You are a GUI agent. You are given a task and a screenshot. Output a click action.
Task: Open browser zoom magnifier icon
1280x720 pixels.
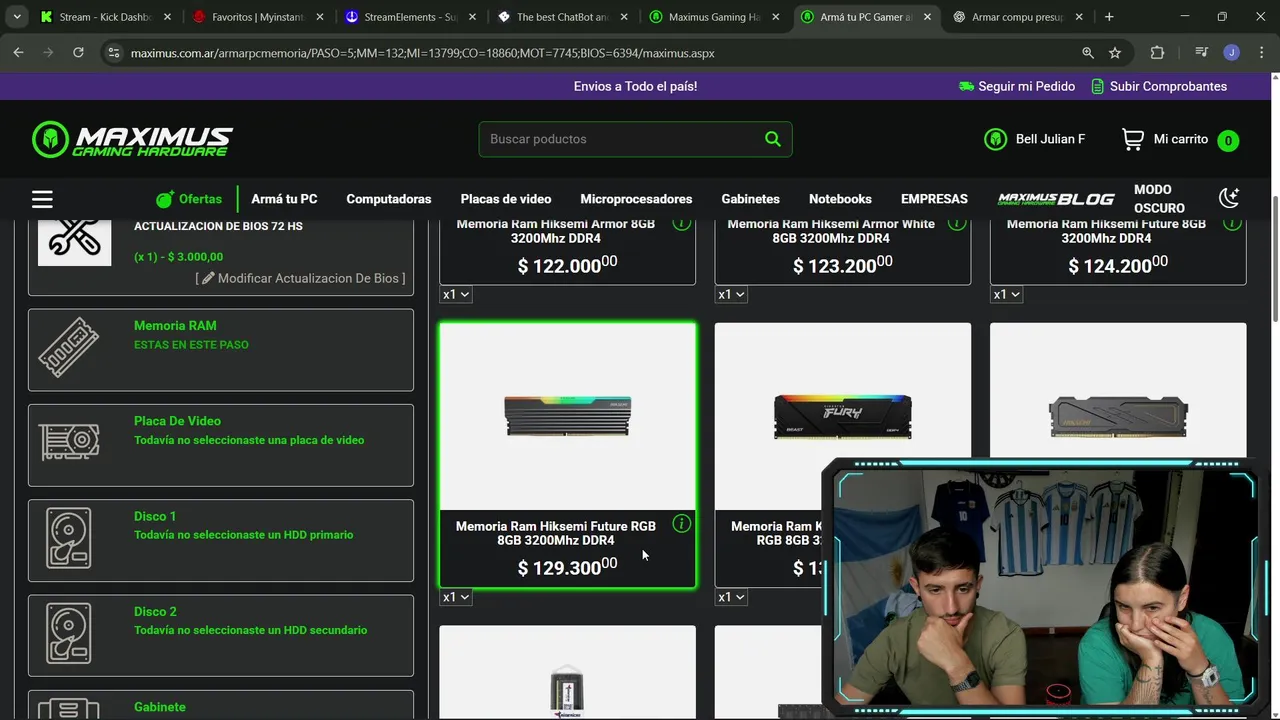pyautogui.click(x=1087, y=53)
